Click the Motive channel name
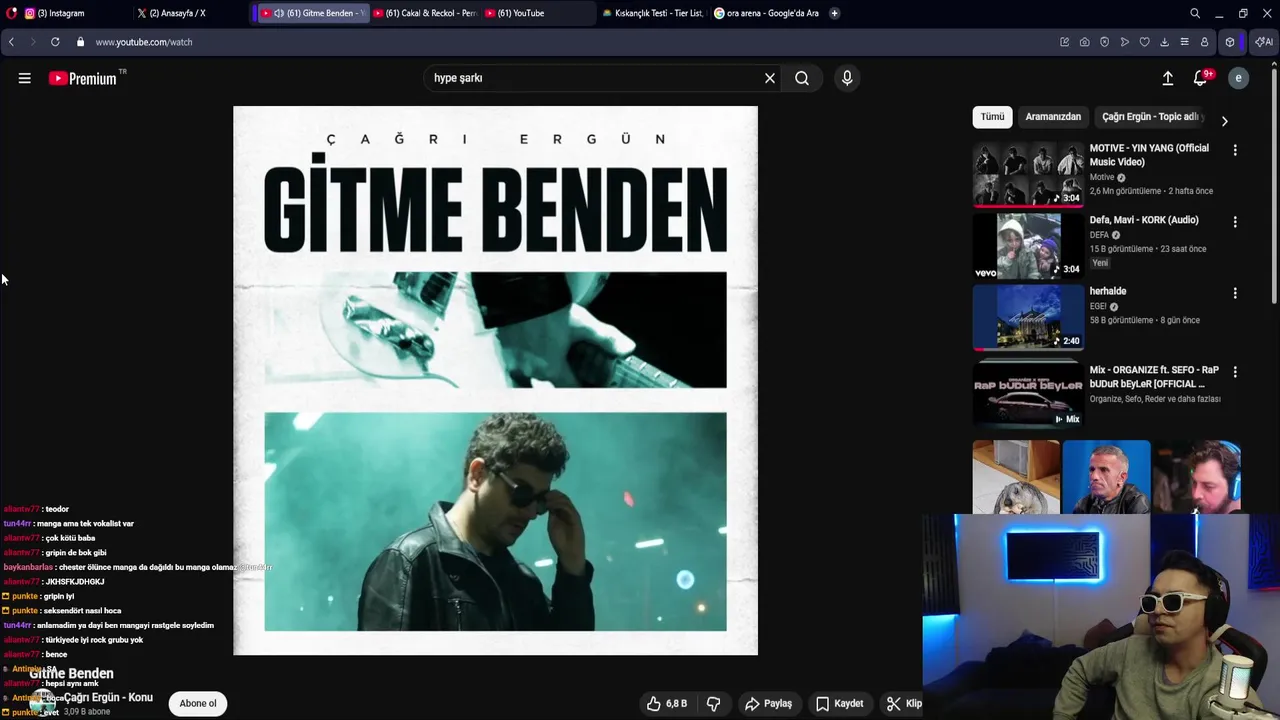 pyautogui.click(x=1102, y=177)
